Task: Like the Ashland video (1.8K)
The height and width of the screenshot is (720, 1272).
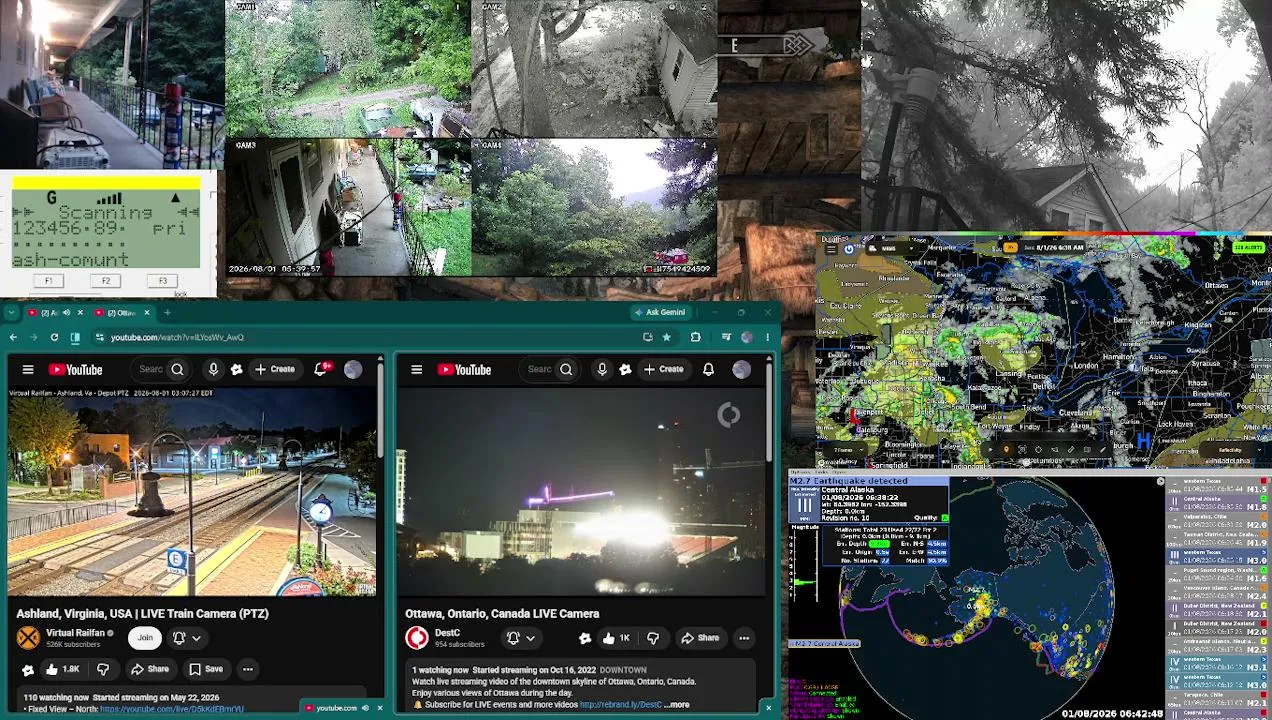Action: pos(62,669)
